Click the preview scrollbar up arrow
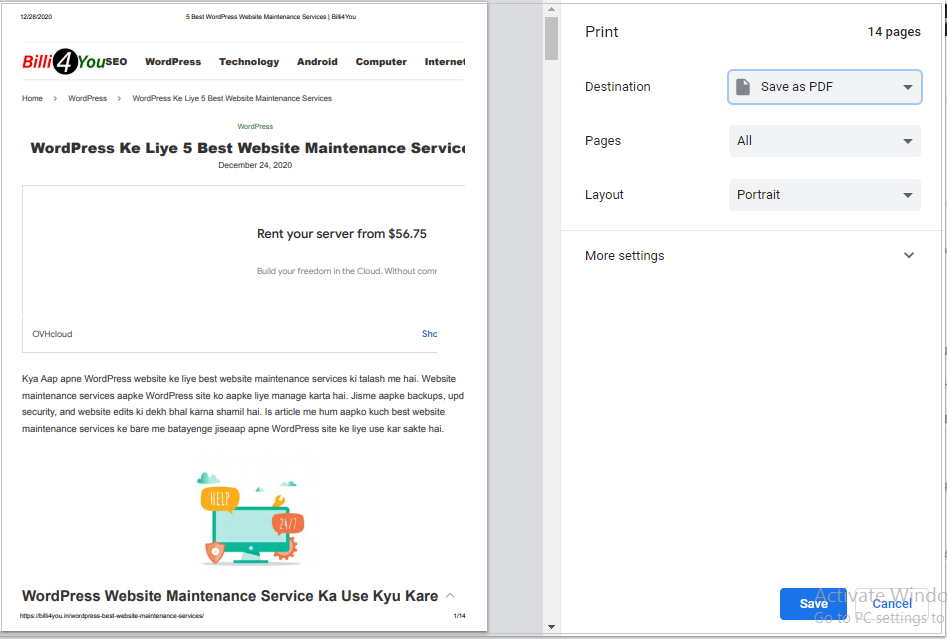This screenshot has height=639, width=947. pos(551,9)
